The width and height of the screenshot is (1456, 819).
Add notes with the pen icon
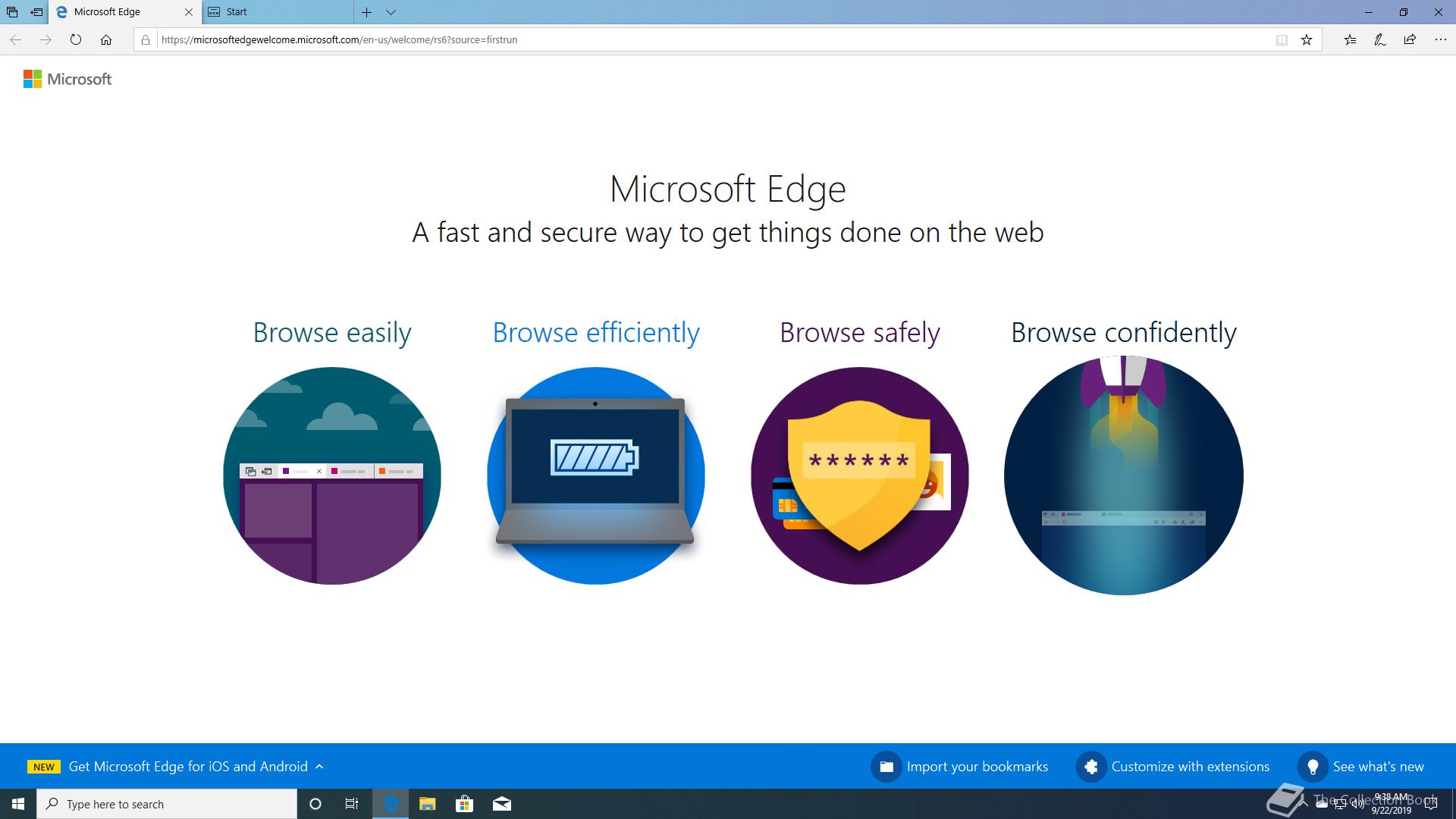(1380, 39)
